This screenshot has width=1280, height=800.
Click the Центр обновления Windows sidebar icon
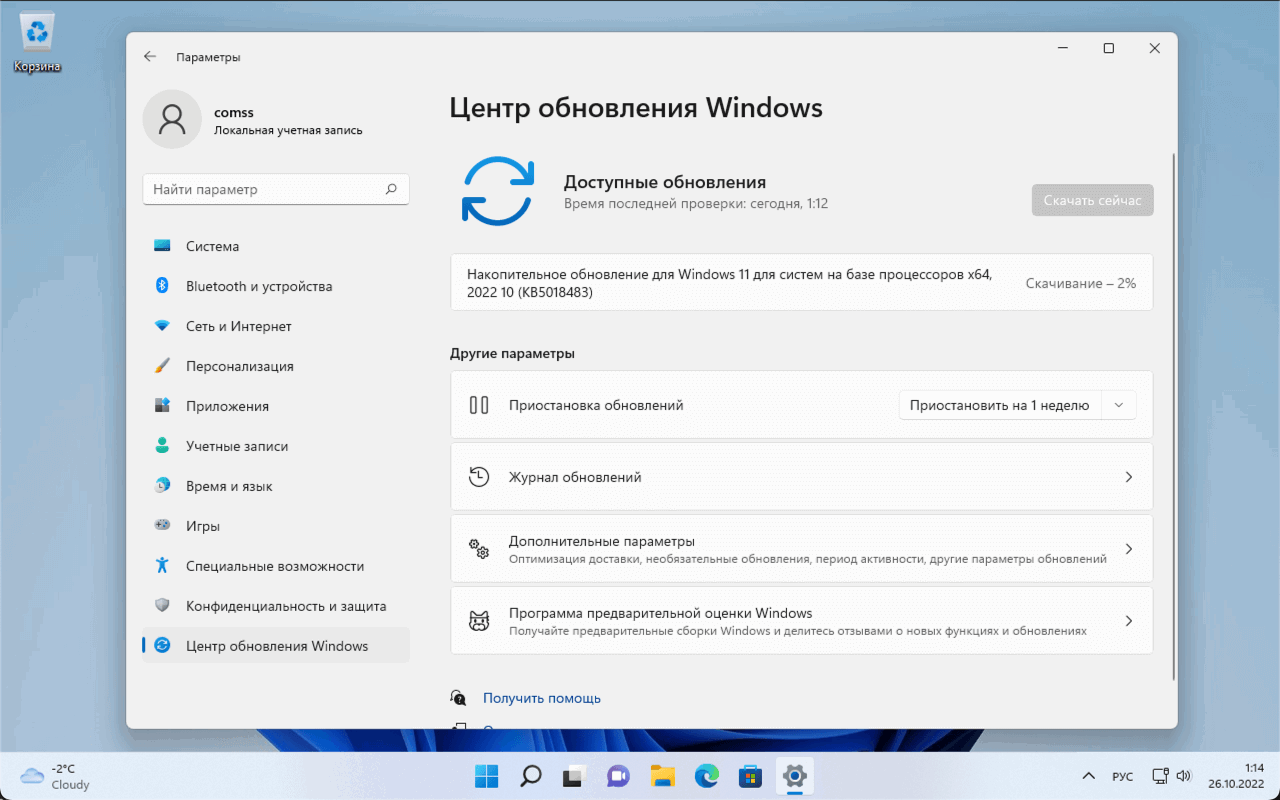(162, 646)
